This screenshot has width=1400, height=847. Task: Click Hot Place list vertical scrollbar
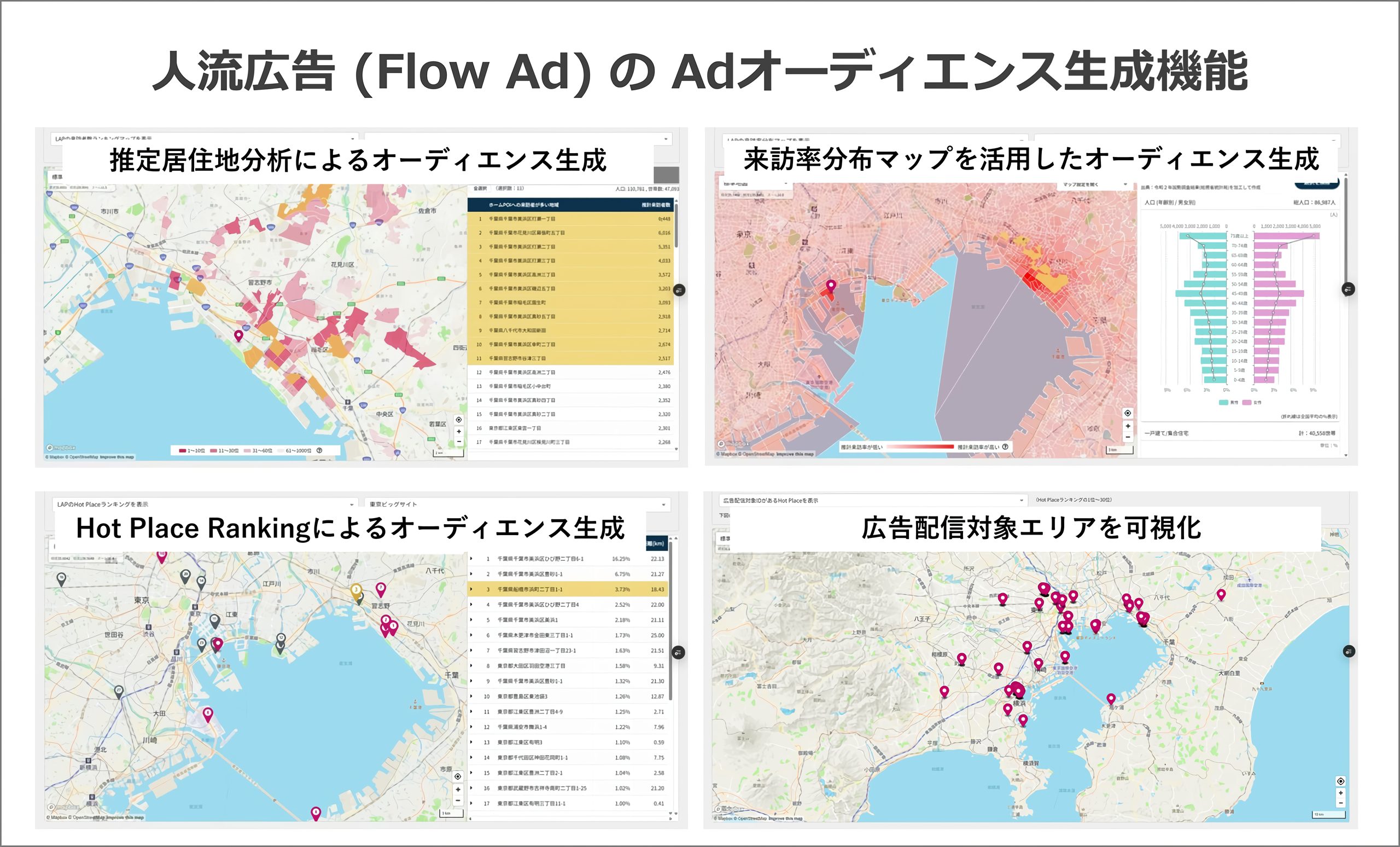click(x=671, y=621)
